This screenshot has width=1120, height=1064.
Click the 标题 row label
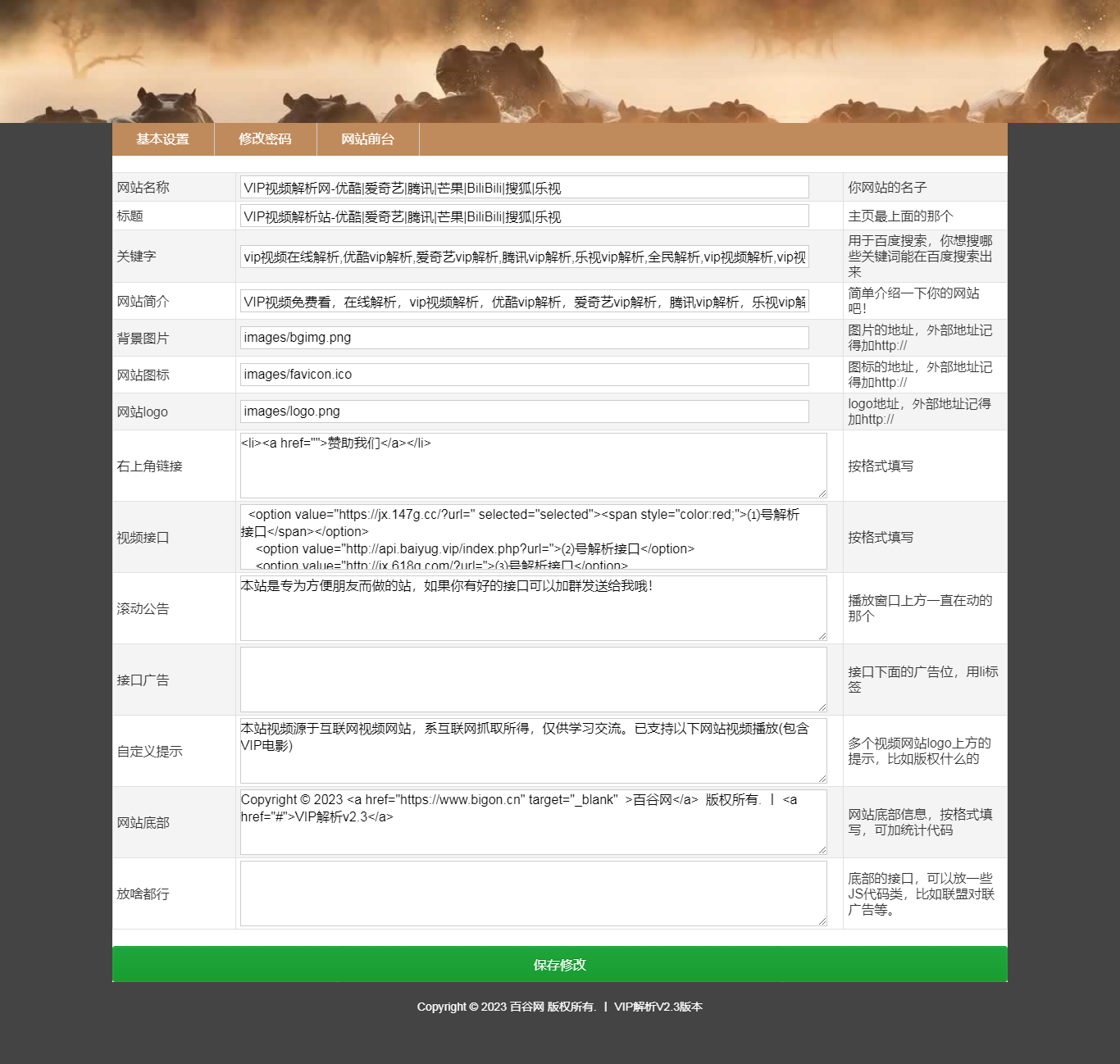pos(130,216)
